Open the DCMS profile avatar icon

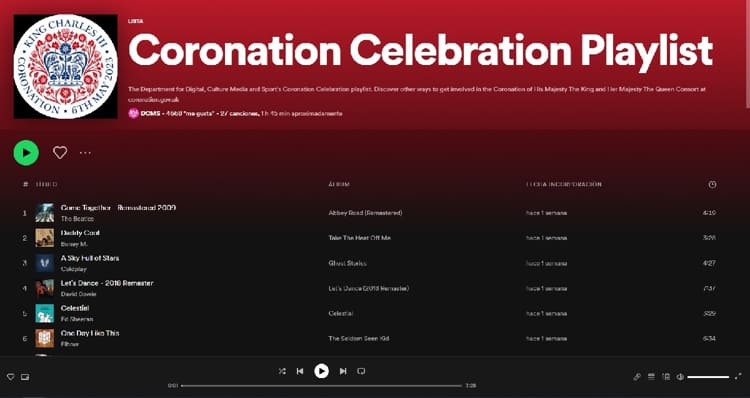pyautogui.click(x=133, y=113)
